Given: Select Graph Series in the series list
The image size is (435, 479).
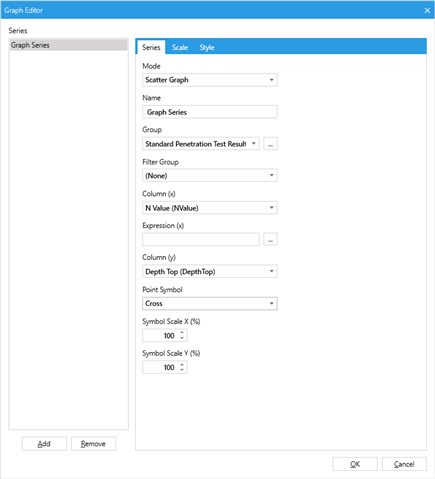Looking at the screenshot, I should pyautogui.click(x=68, y=45).
